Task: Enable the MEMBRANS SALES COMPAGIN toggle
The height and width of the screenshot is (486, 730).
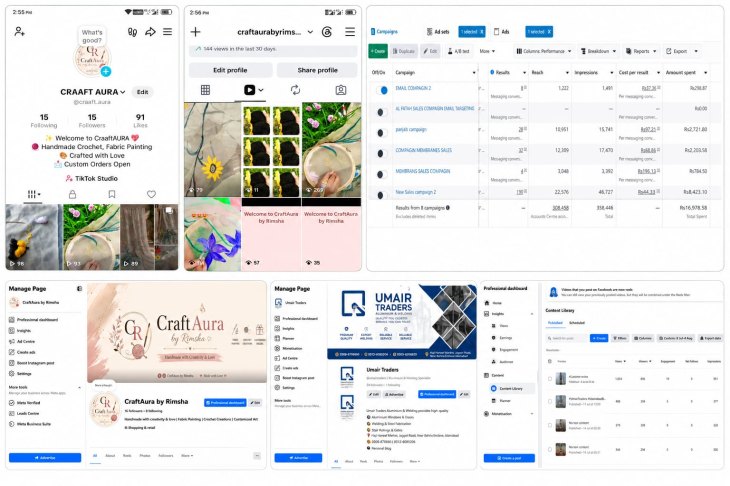Action: (381, 175)
